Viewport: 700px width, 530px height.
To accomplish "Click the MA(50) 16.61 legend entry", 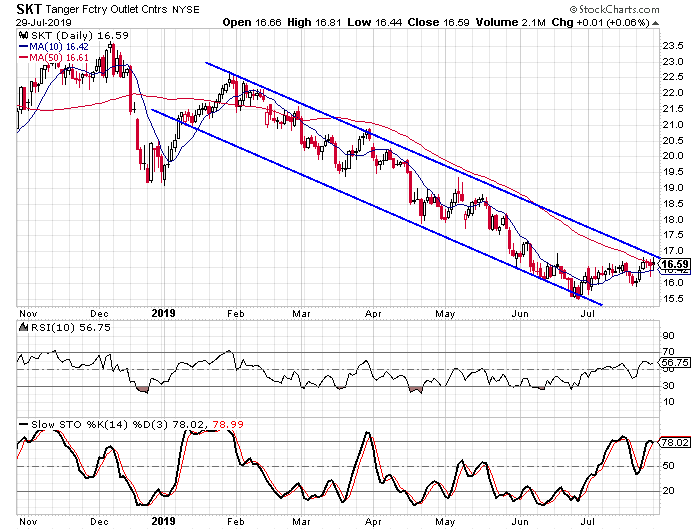I will pos(54,58).
